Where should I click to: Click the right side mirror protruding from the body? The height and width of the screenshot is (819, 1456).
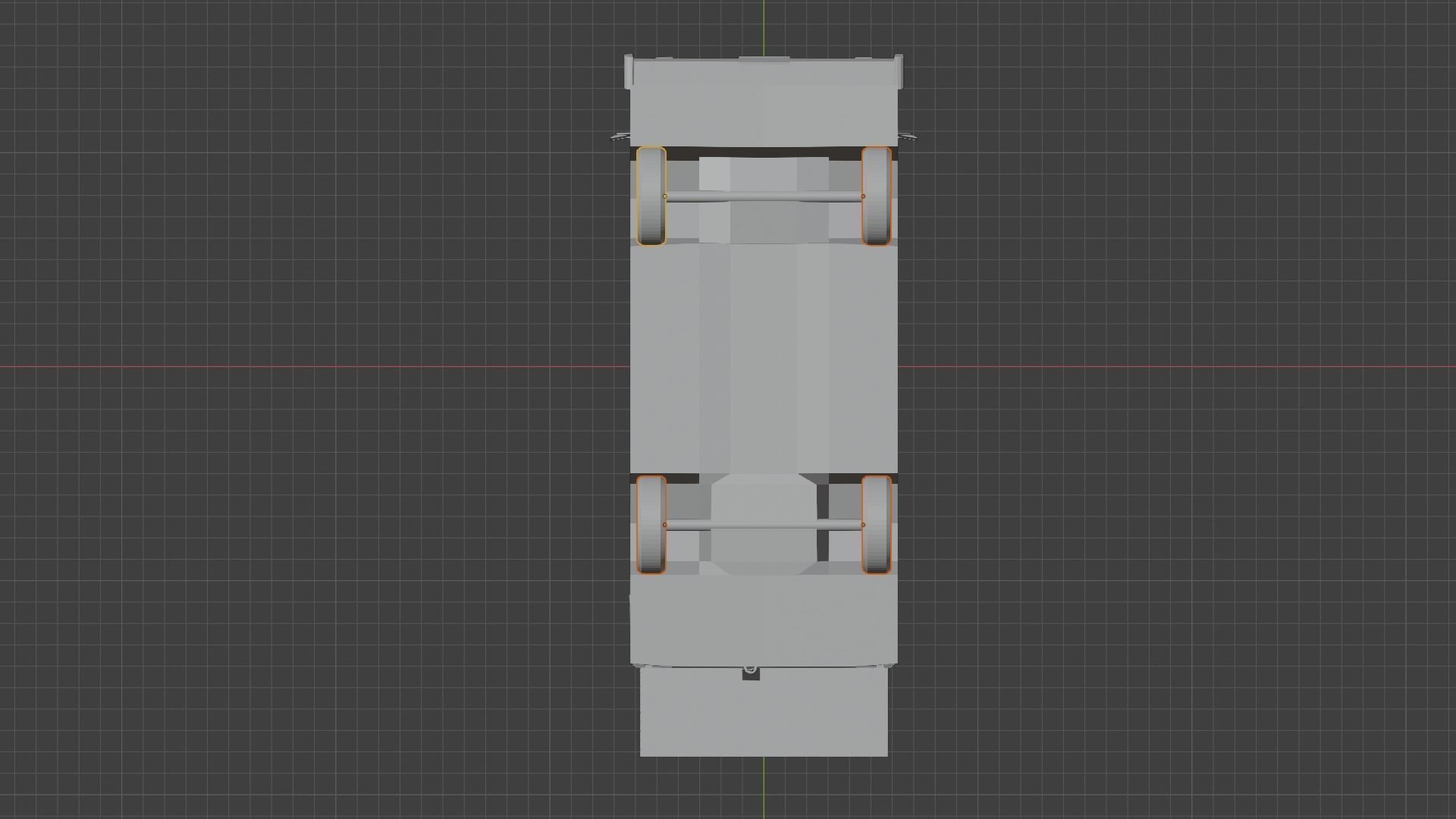click(x=907, y=137)
